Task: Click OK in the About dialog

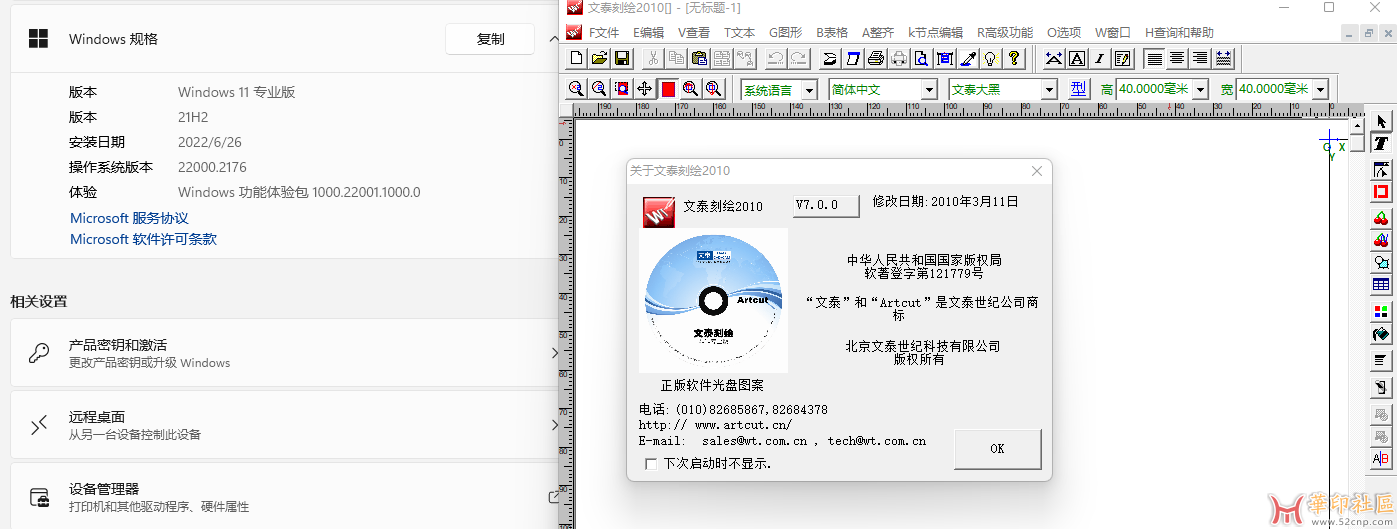Action: pos(997,449)
